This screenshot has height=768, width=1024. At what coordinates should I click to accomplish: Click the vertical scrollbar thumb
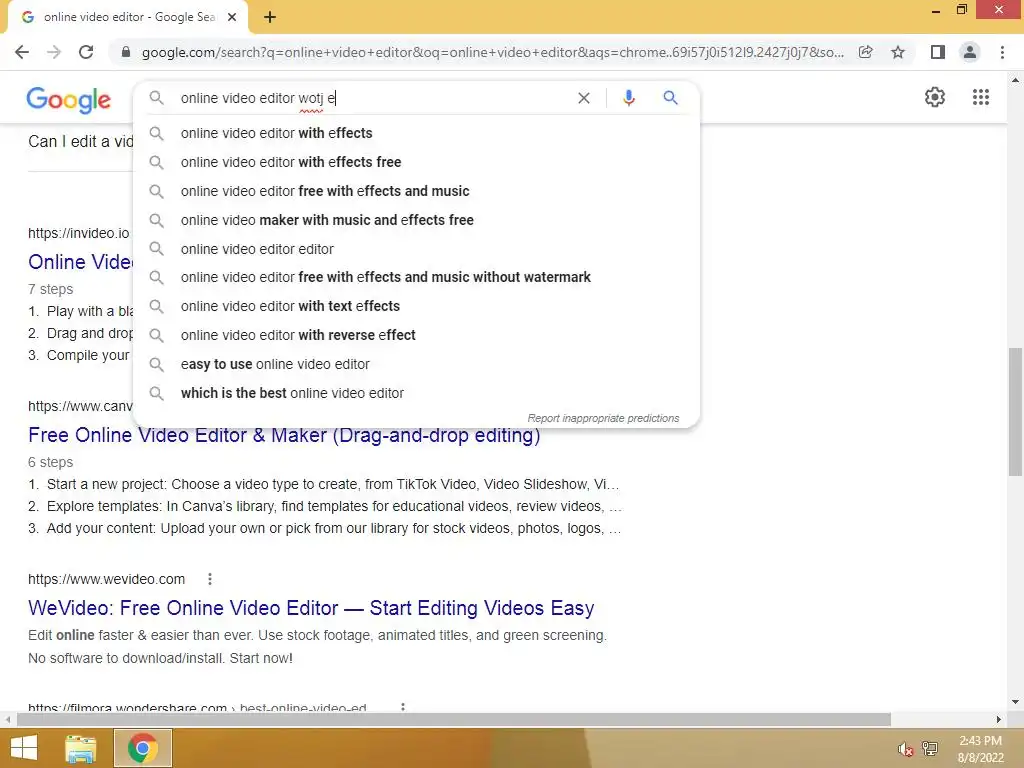pyautogui.click(x=1015, y=412)
